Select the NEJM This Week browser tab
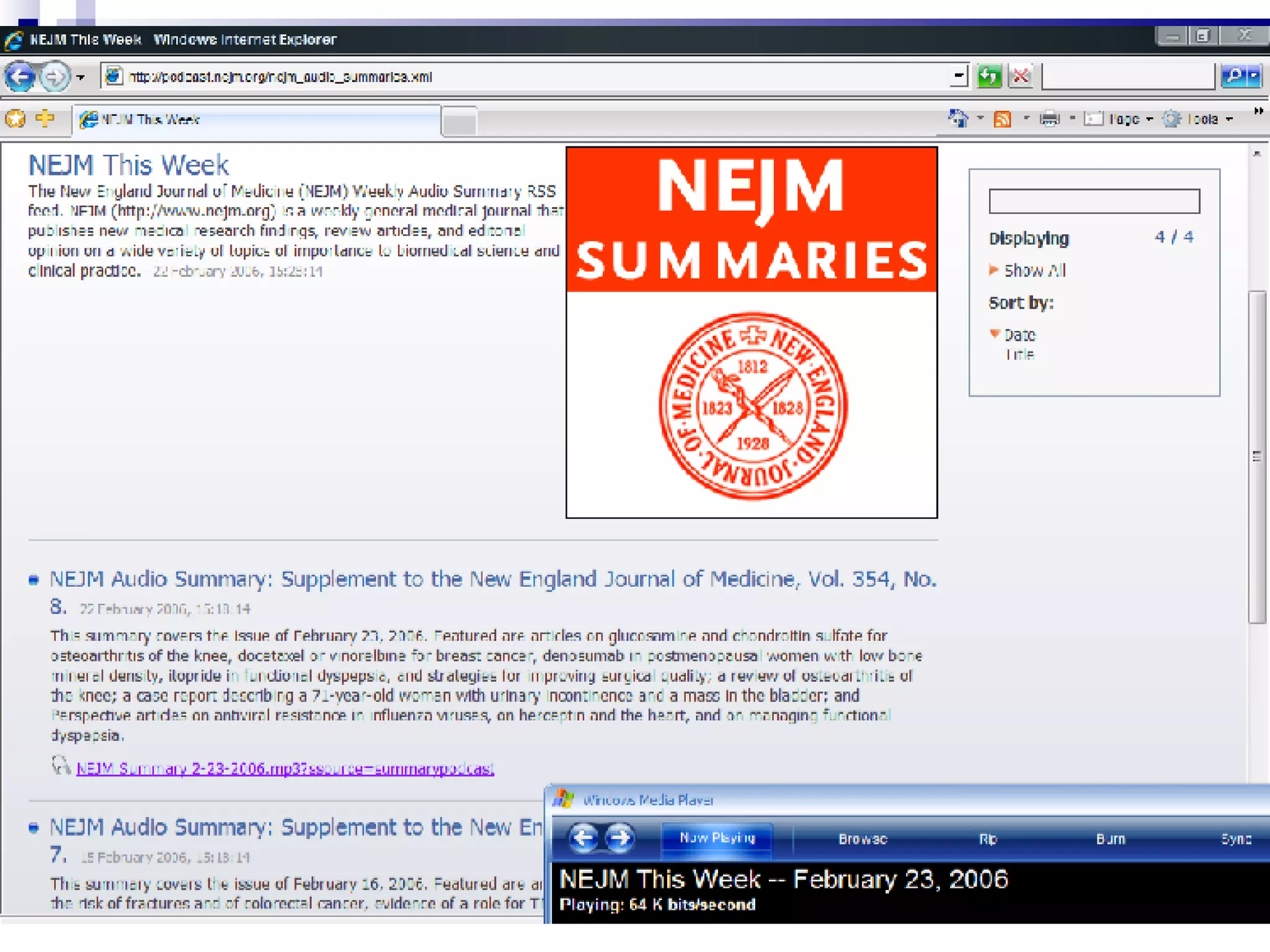 [x=257, y=120]
